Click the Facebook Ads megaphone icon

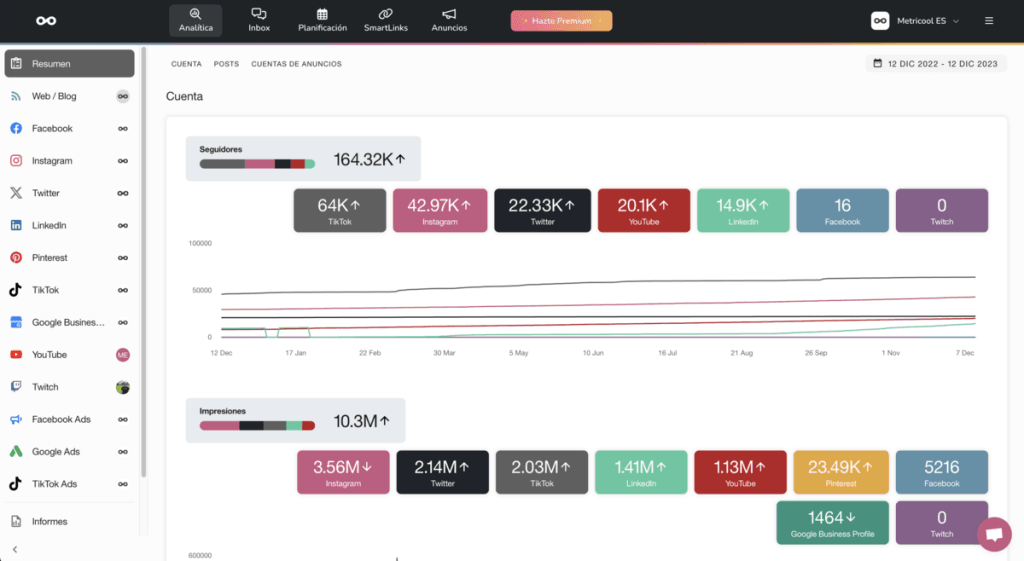16,419
